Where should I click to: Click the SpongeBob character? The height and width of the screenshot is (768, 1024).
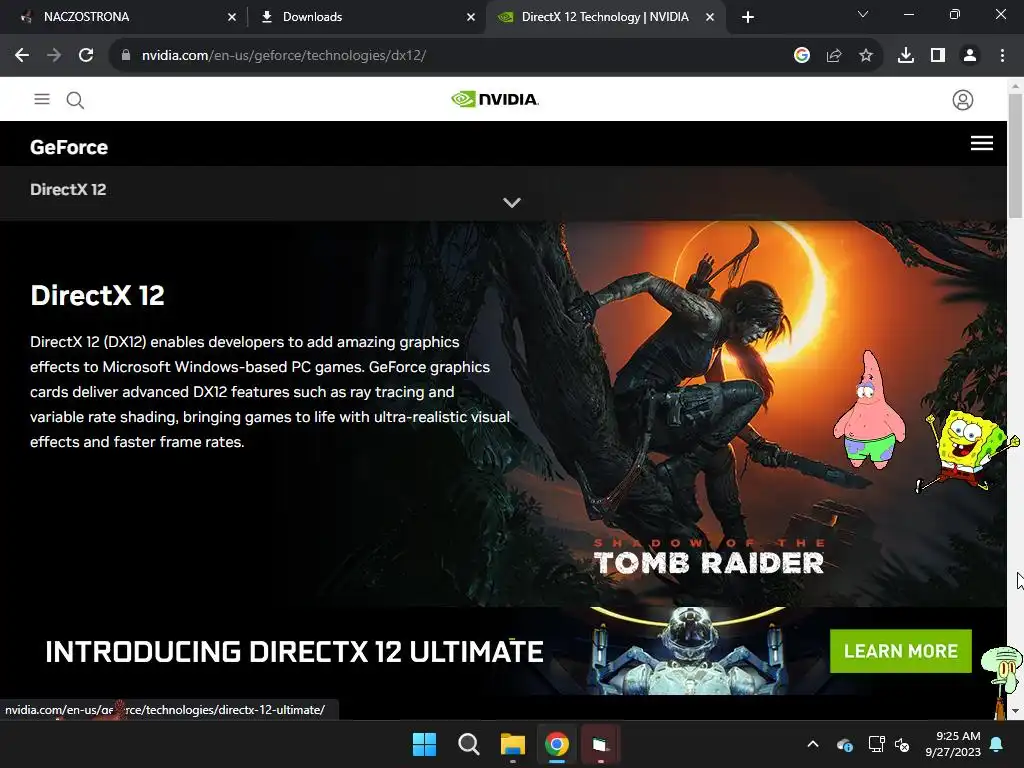968,451
